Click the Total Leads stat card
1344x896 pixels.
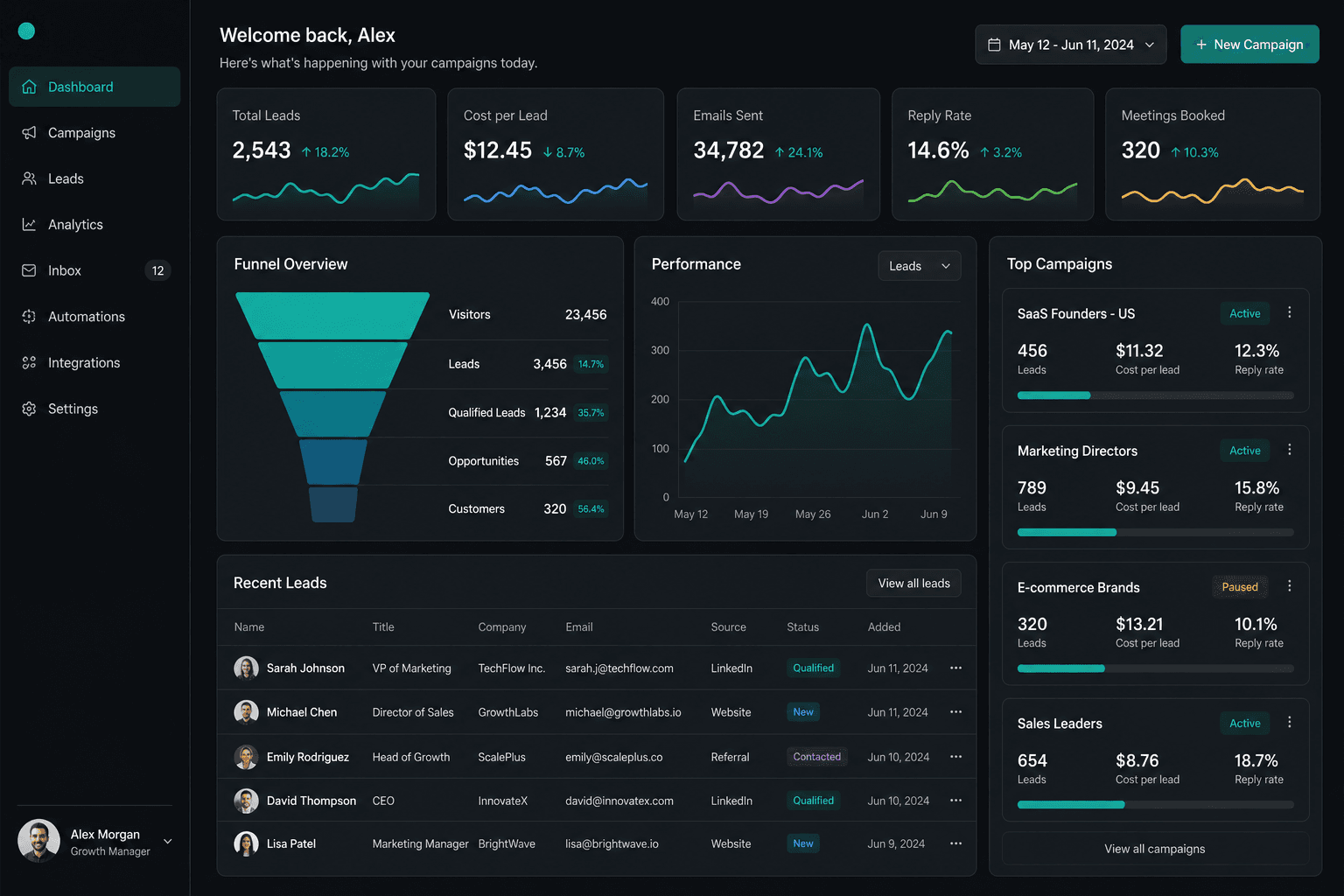click(x=326, y=154)
